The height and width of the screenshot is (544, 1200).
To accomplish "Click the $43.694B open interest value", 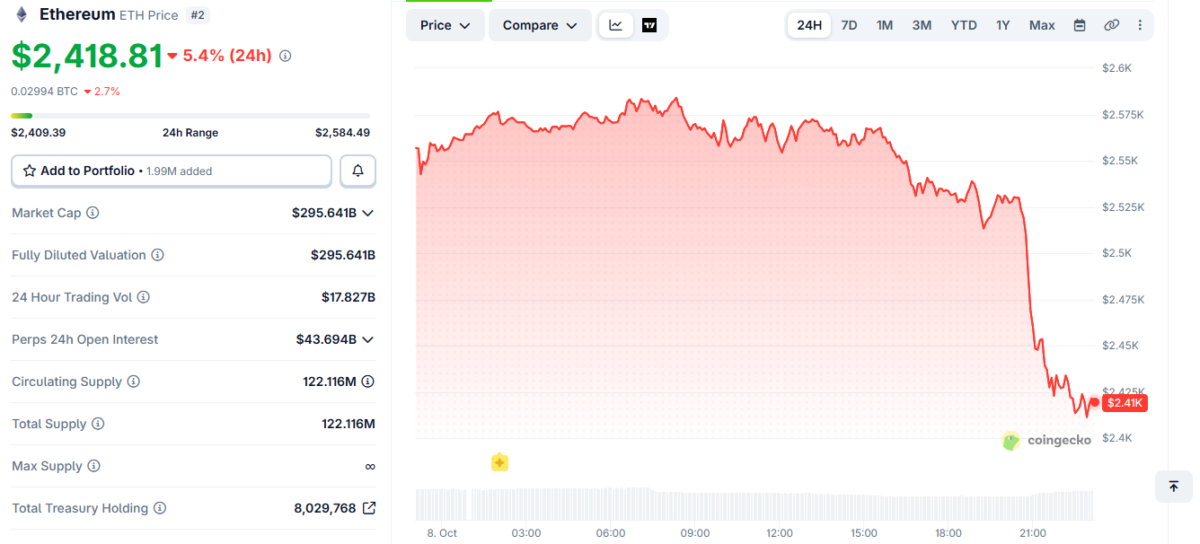I will pyautogui.click(x=326, y=340).
